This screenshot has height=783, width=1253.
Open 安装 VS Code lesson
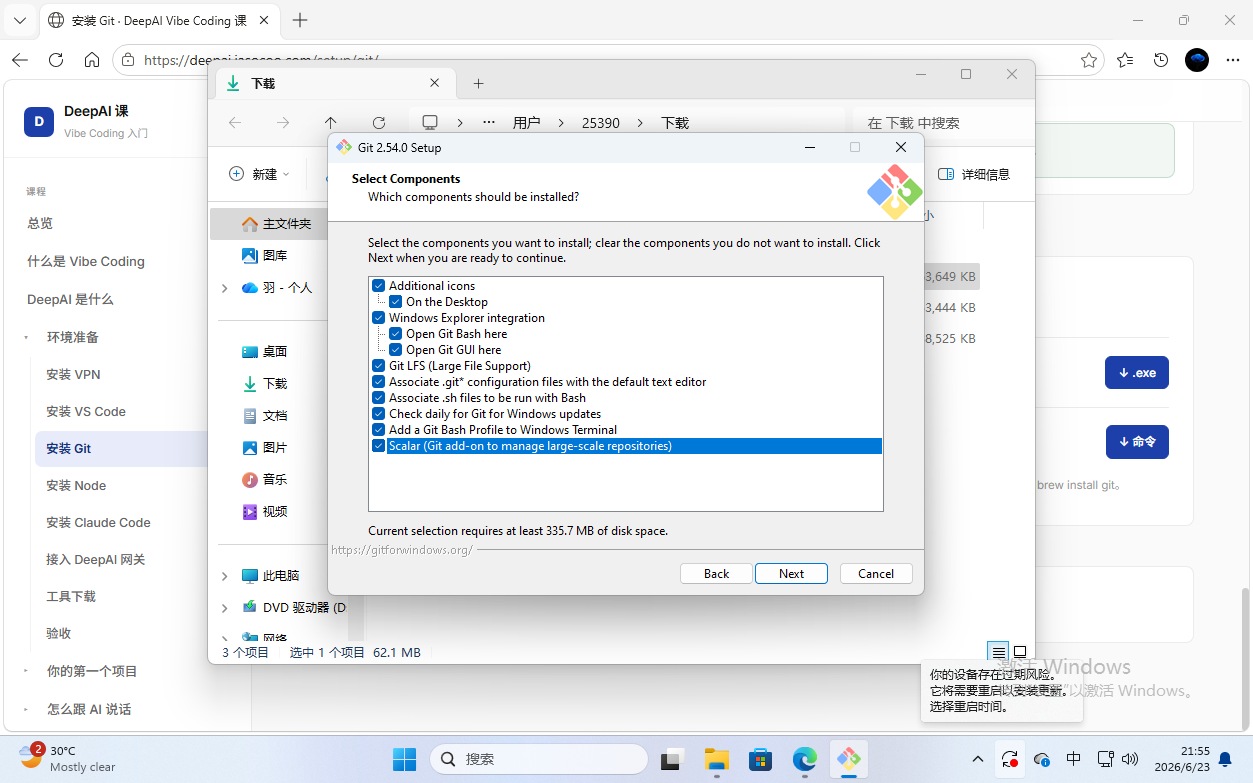[x=86, y=412]
